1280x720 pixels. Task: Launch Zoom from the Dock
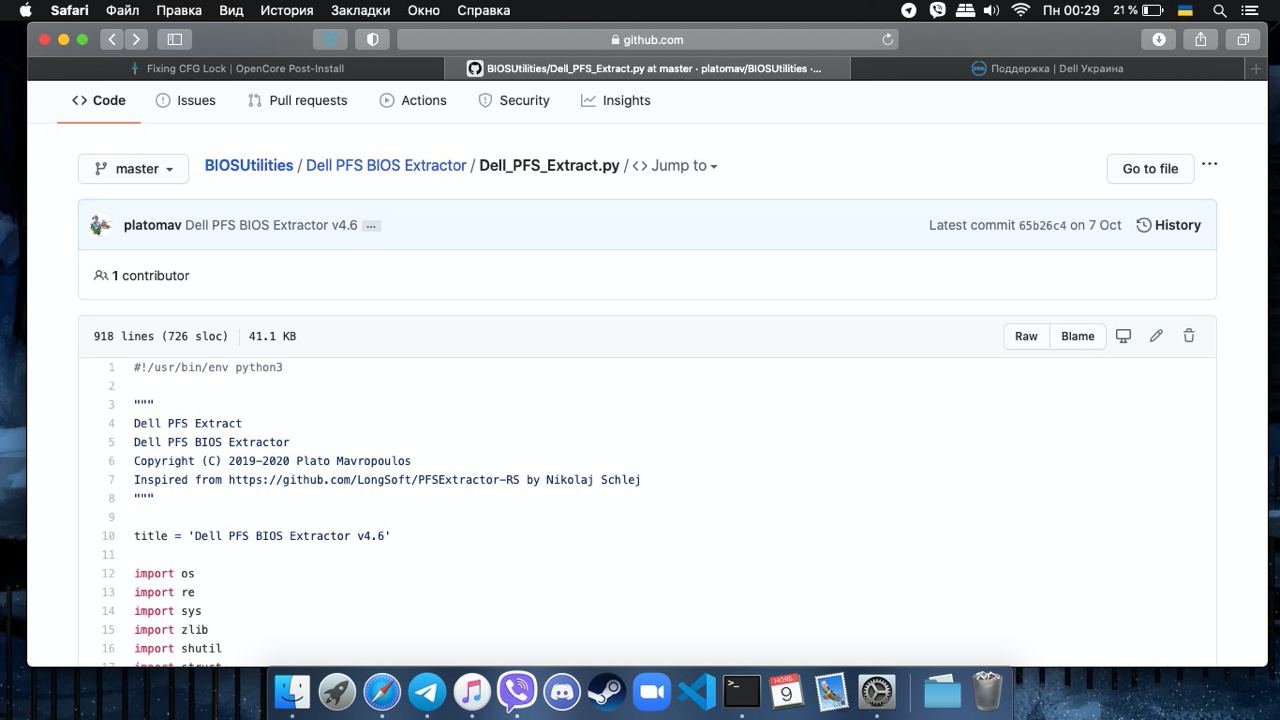coord(652,691)
